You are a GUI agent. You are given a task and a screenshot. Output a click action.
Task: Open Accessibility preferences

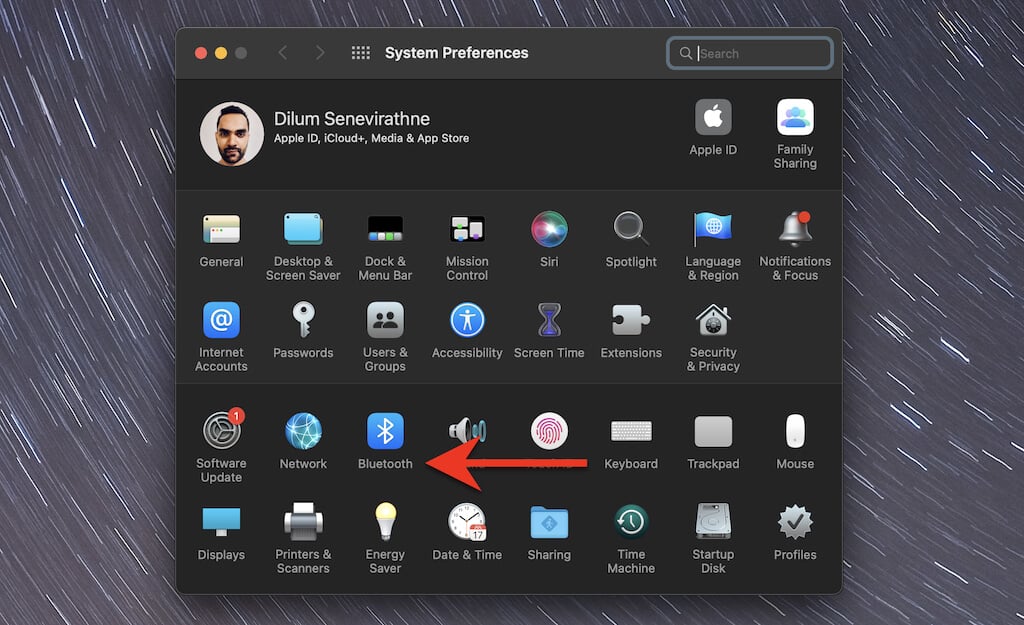click(467, 320)
